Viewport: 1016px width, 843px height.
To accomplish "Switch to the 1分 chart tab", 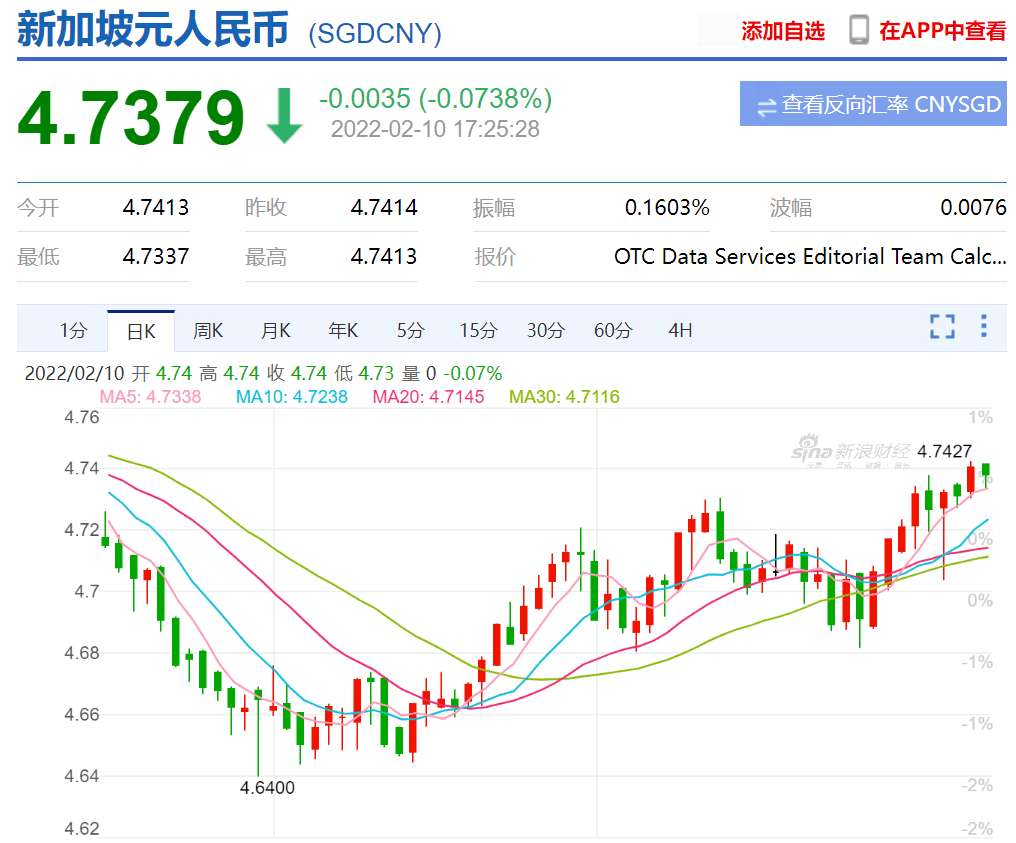I will tap(73, 330).
